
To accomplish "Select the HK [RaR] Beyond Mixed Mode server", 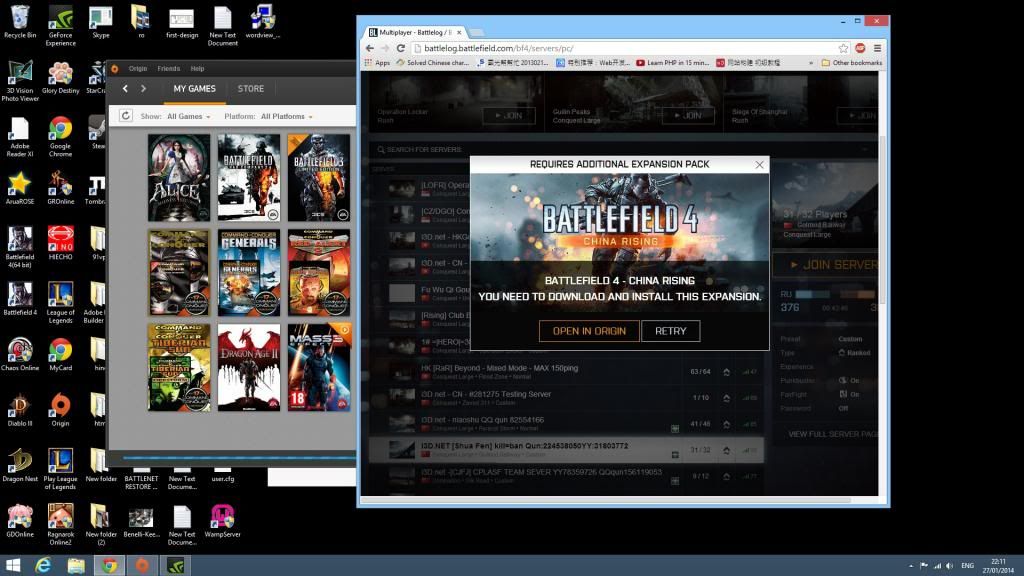I will pos(566,372).
